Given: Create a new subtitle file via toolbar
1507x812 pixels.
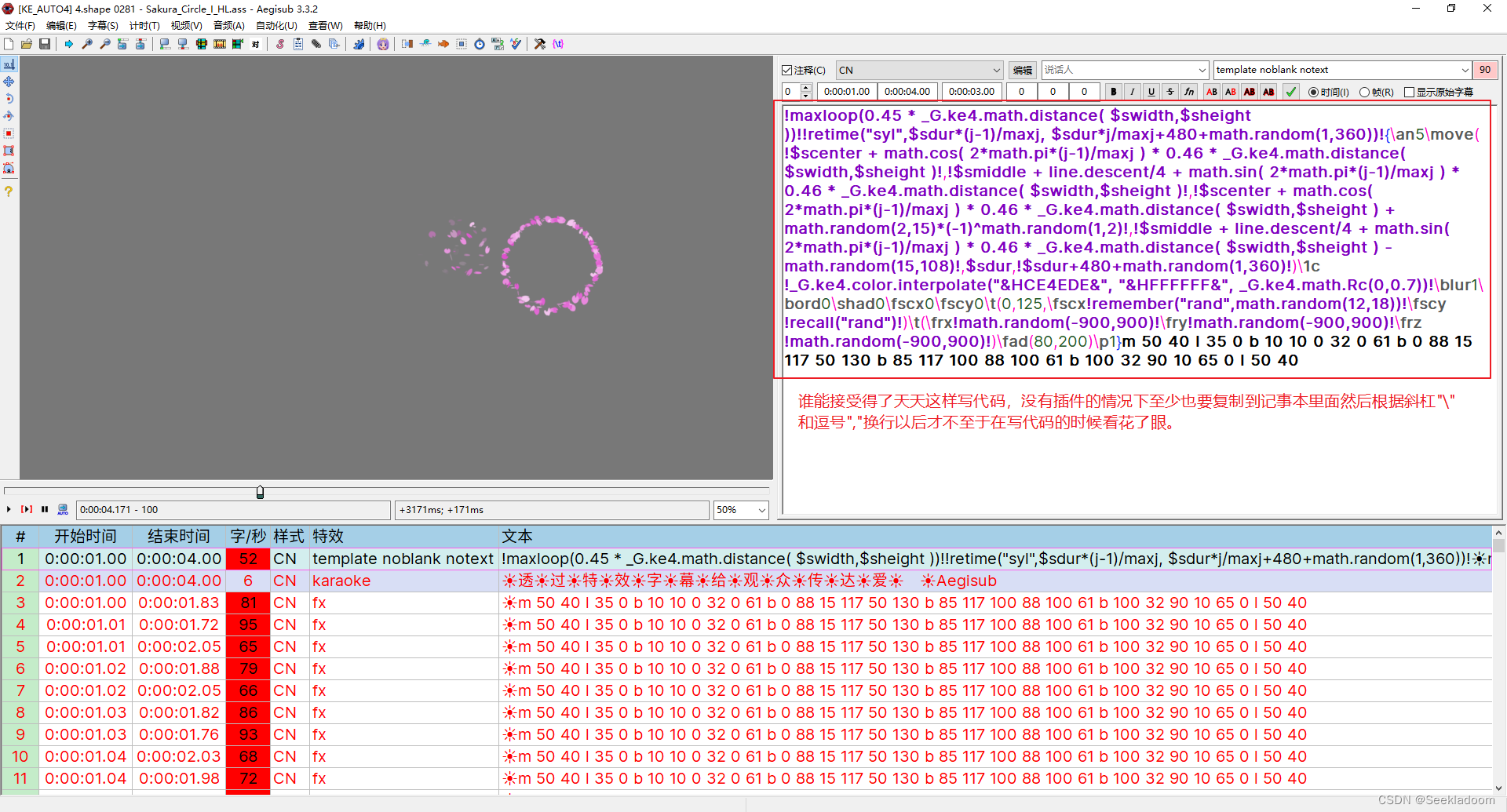Looking at the screenshot, I should [9, 44].
